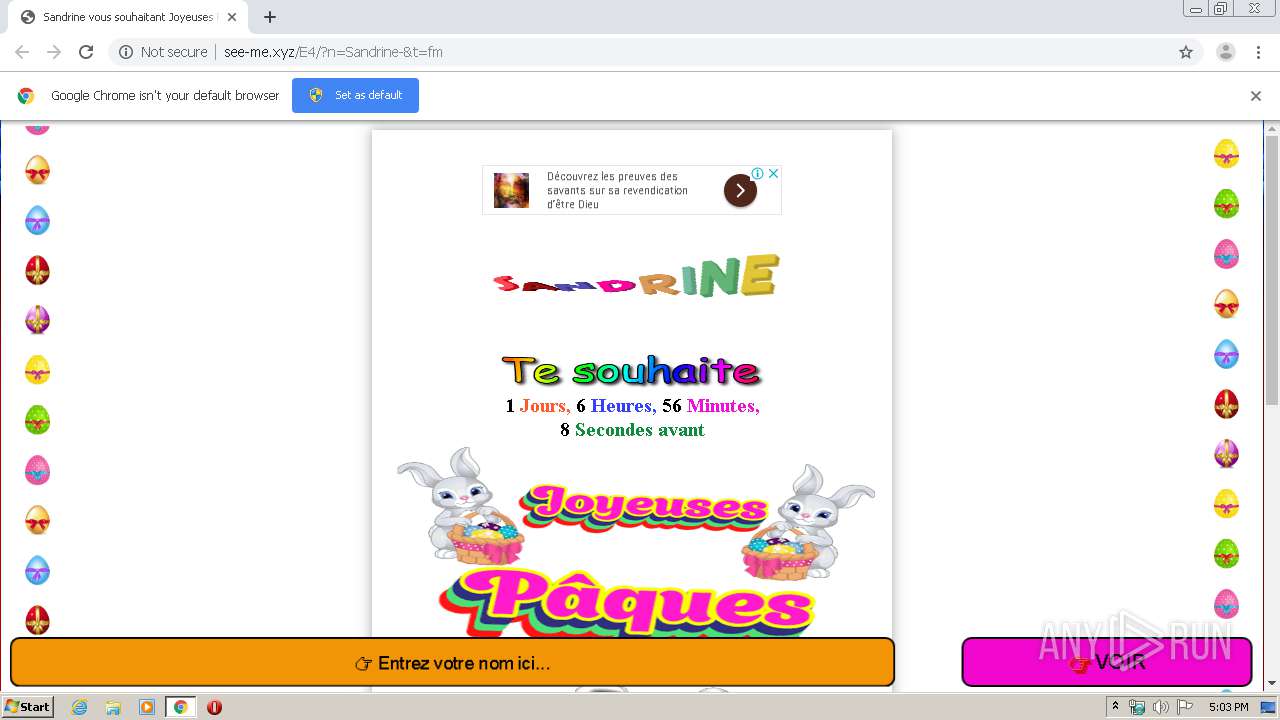1280x720 pixels.
Task: Click the ad thumbnail image
Action: pos(511,190)
